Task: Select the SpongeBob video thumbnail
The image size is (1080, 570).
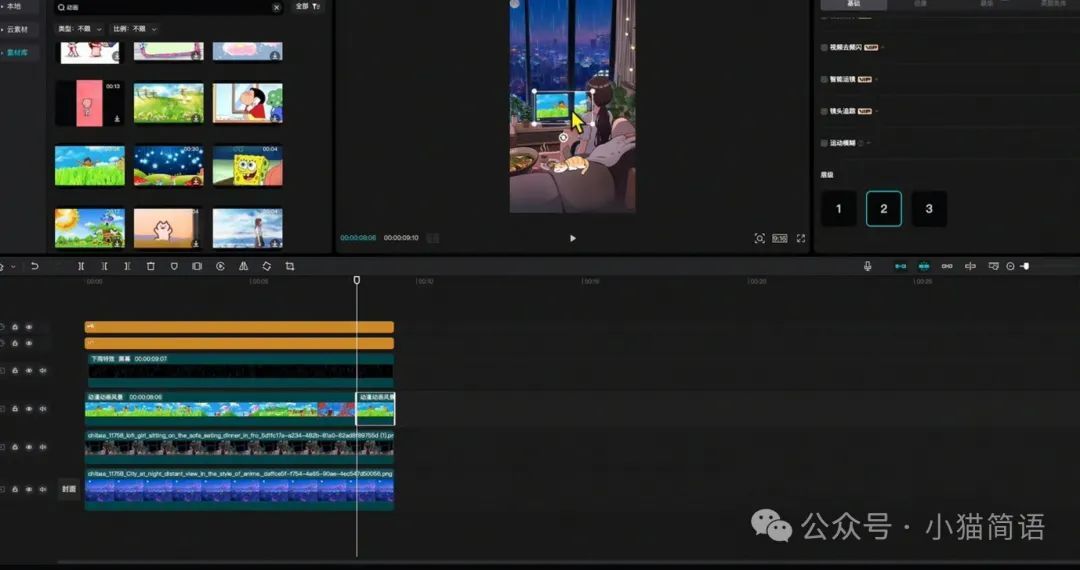Action: coord(247,165)
